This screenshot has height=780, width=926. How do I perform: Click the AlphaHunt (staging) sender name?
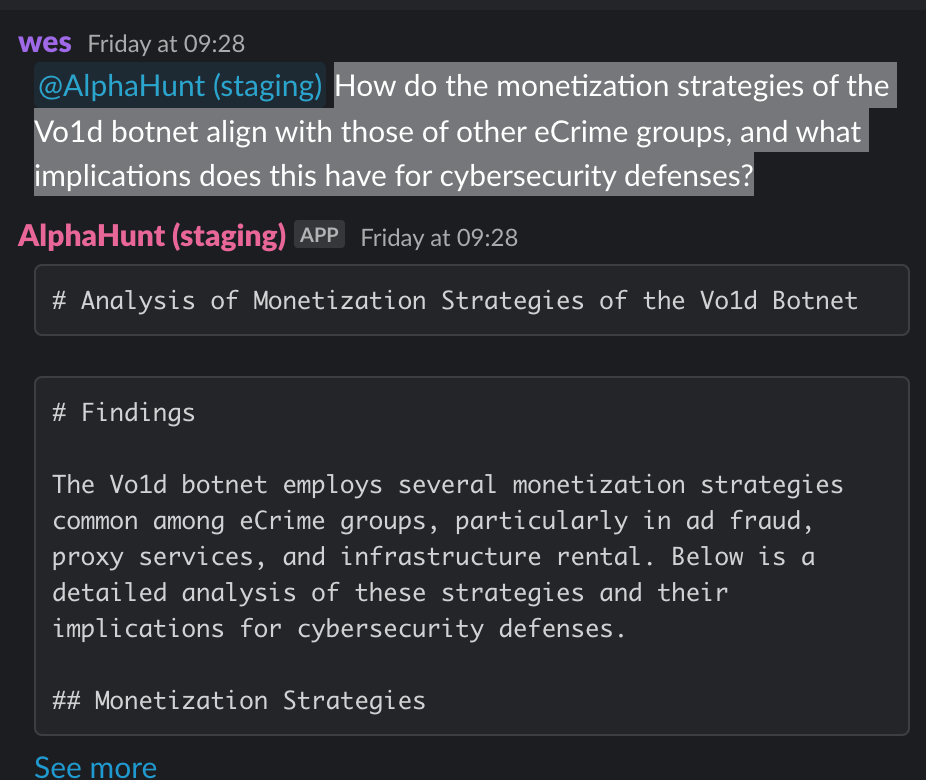point(152,236)
